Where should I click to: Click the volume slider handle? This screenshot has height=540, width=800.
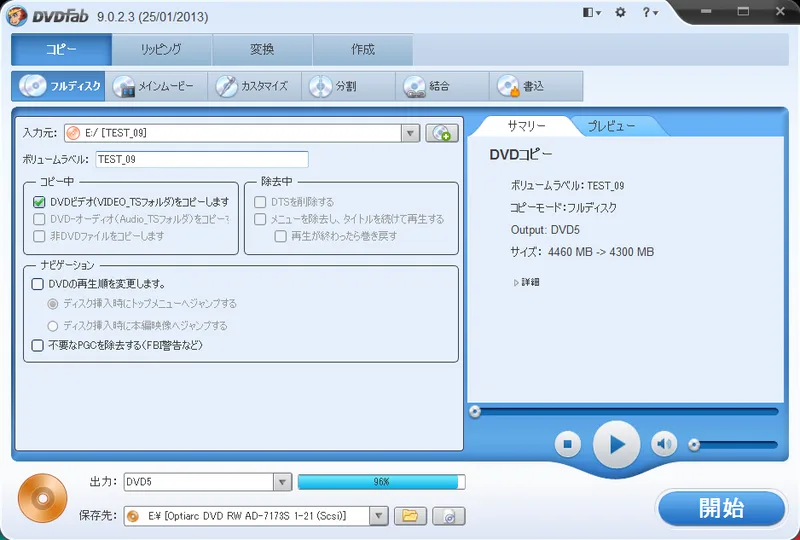coord(694,445)
